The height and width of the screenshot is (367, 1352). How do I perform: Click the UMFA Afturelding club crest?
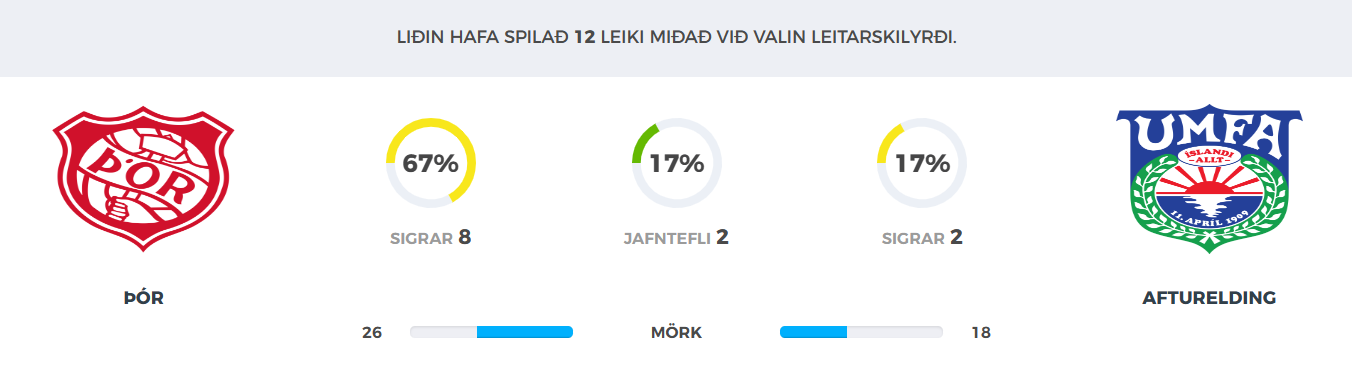pyautogui.click(x=1209, y=177)
